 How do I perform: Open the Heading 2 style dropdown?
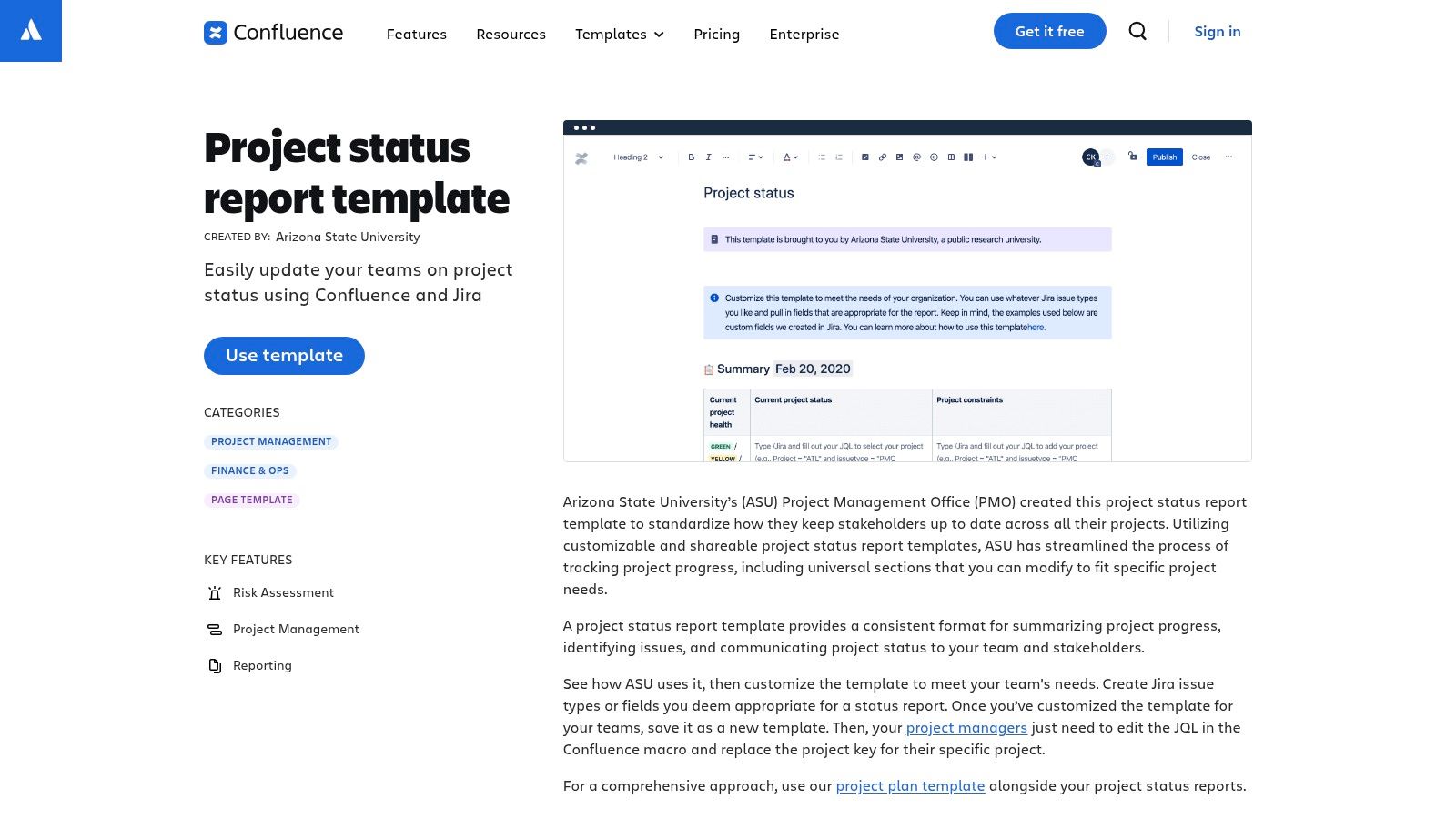coord(637,157)
